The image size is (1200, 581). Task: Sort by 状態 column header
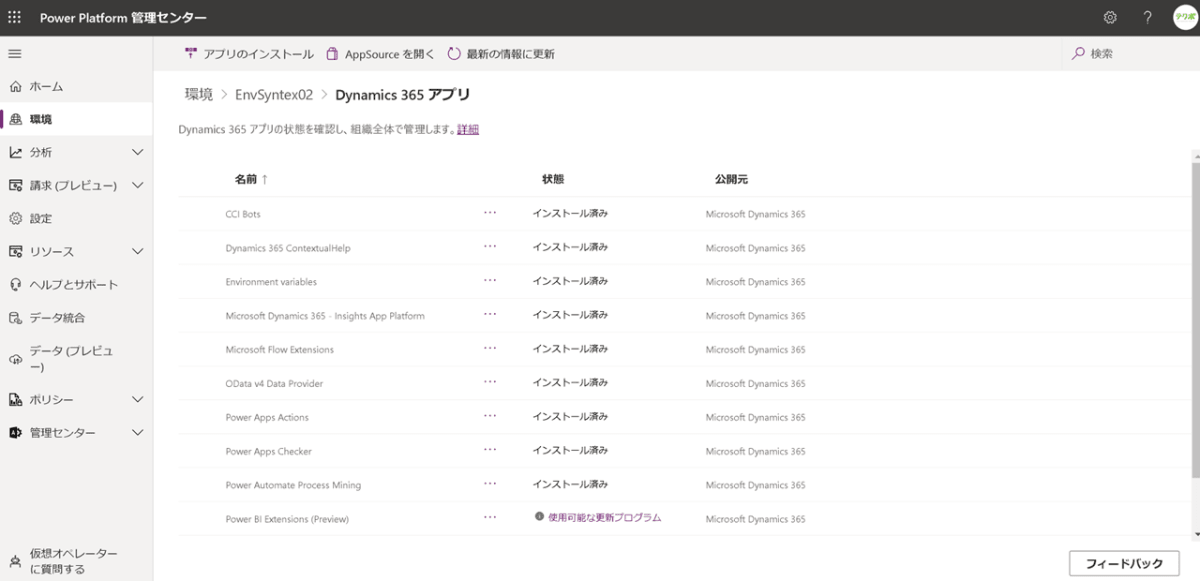[x=553, y=179]
